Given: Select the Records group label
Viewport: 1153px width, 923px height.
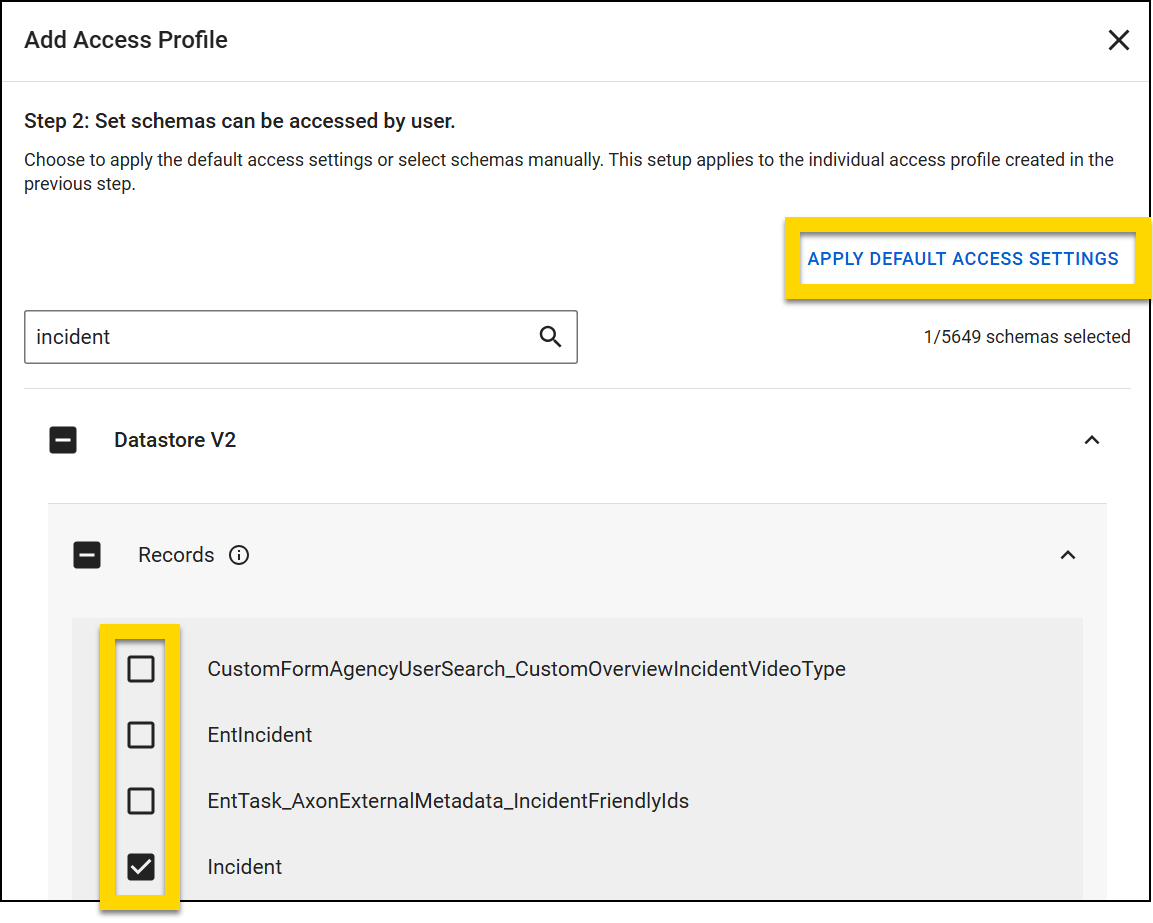Looking at the screenshot, I should [176, 555].
